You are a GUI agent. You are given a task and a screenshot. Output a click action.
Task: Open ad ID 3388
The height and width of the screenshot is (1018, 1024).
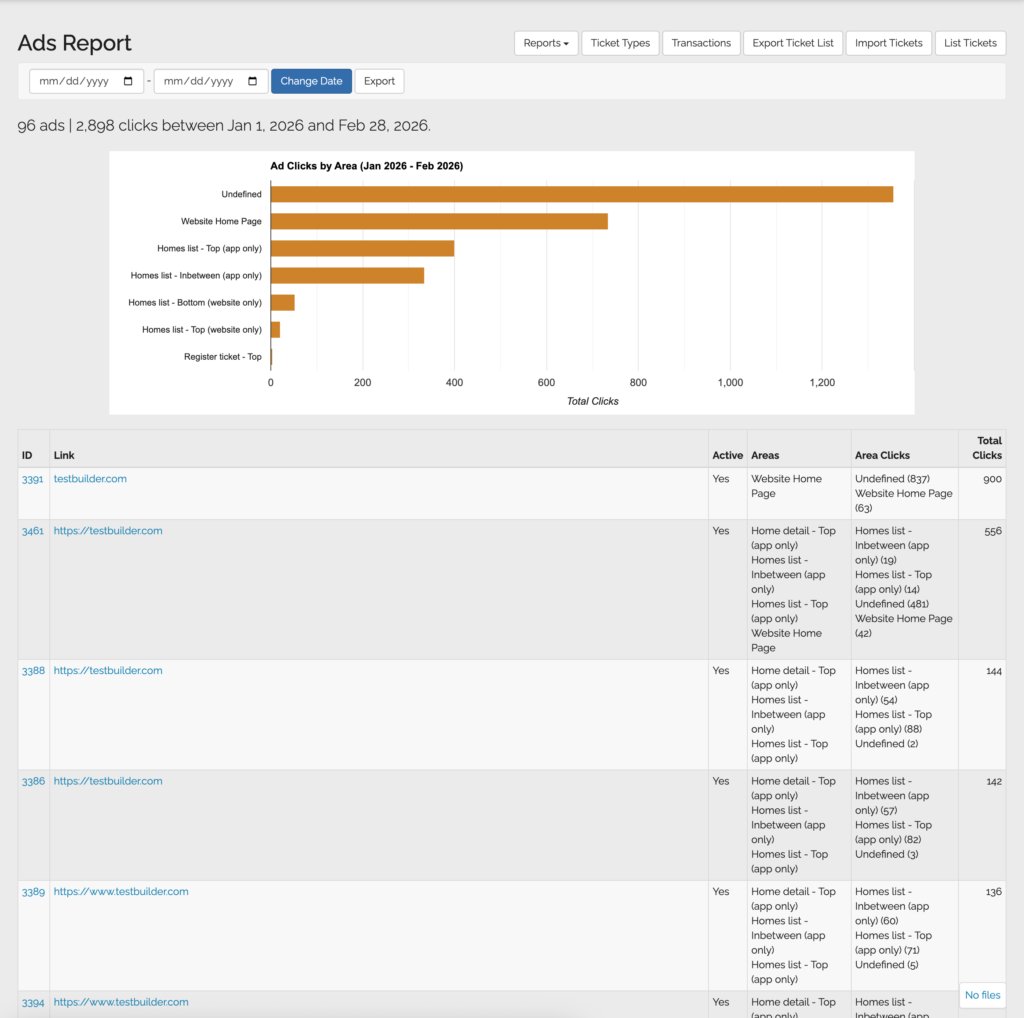pyautogui.click(x=33, y=671)
